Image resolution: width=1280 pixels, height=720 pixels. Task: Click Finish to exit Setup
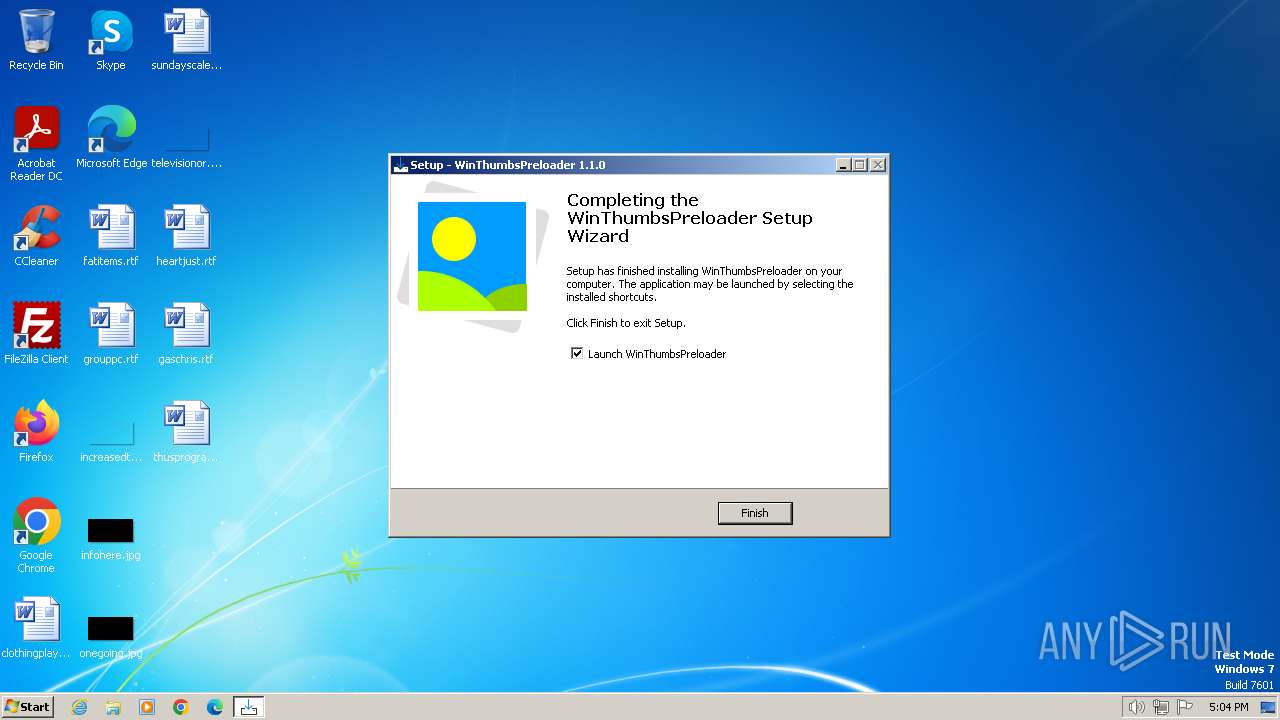(755, 513)
